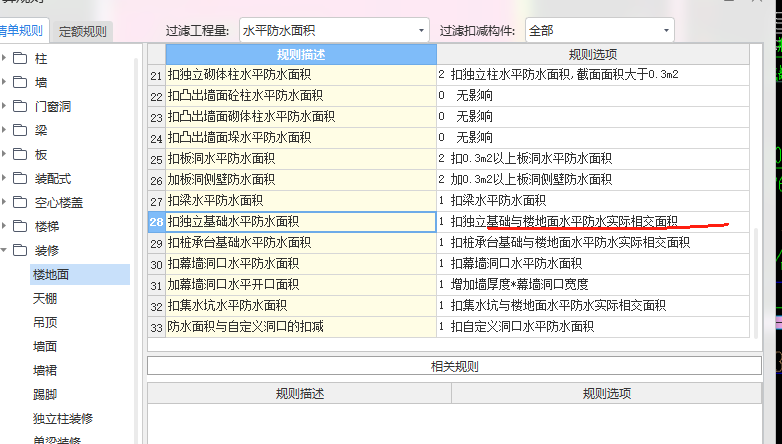Expand the 板 tree folder arrow

tap(3, 154)
